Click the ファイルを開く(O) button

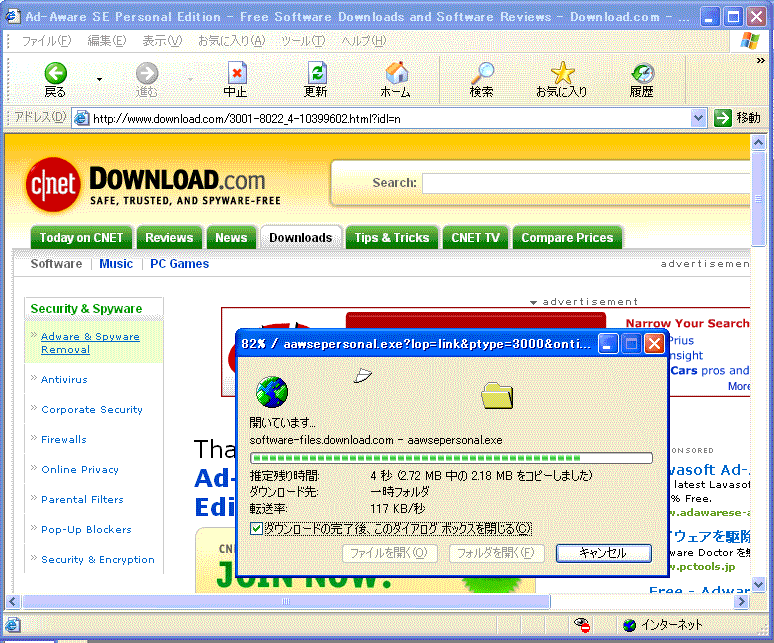[x=389, y=553]
